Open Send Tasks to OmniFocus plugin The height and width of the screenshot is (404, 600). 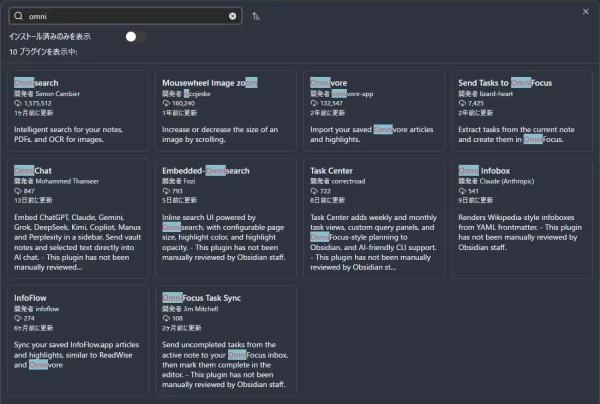coord(522,111)
